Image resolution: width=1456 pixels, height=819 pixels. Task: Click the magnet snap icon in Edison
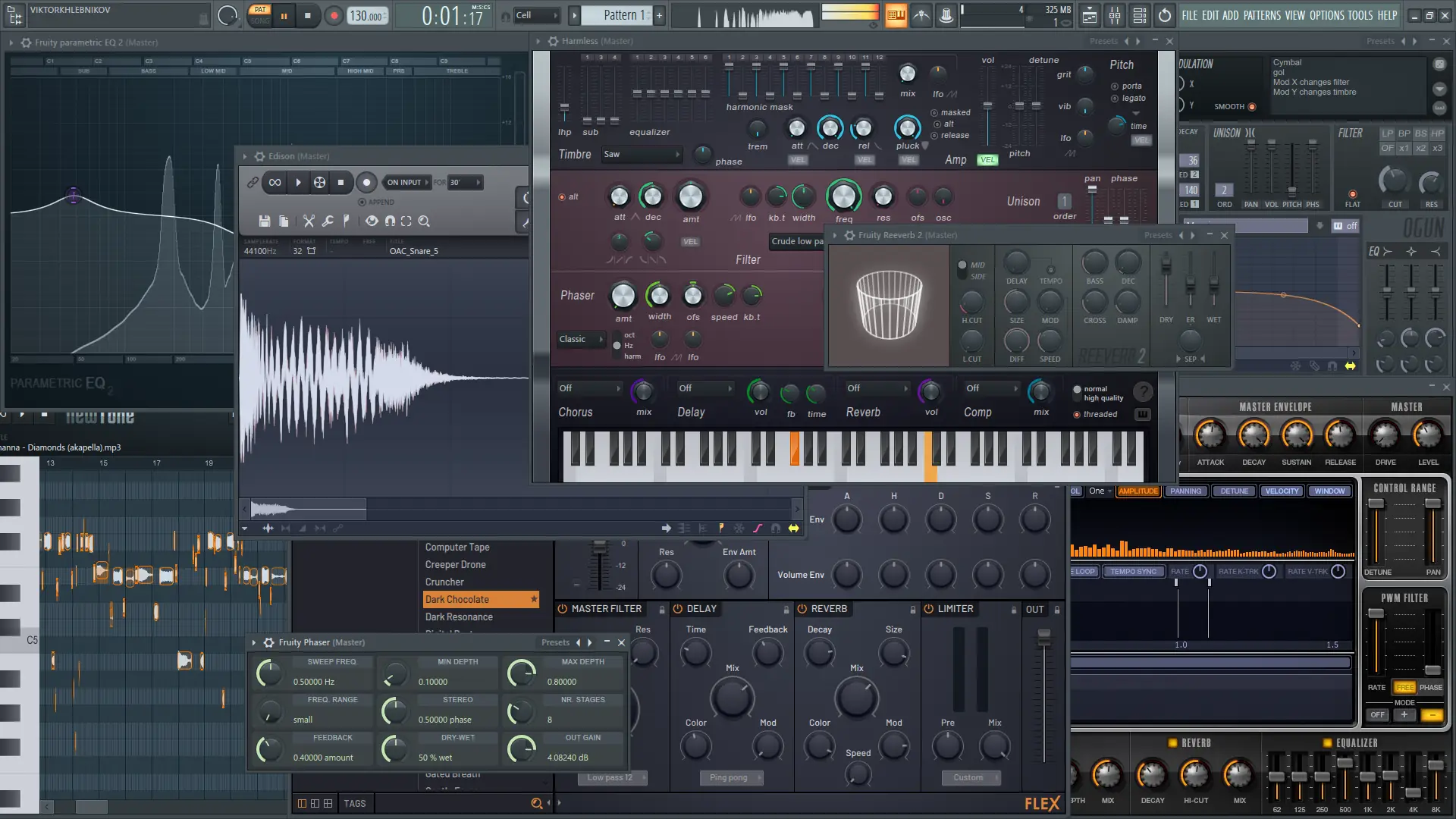pyautogui.click(x=390, y=221)
